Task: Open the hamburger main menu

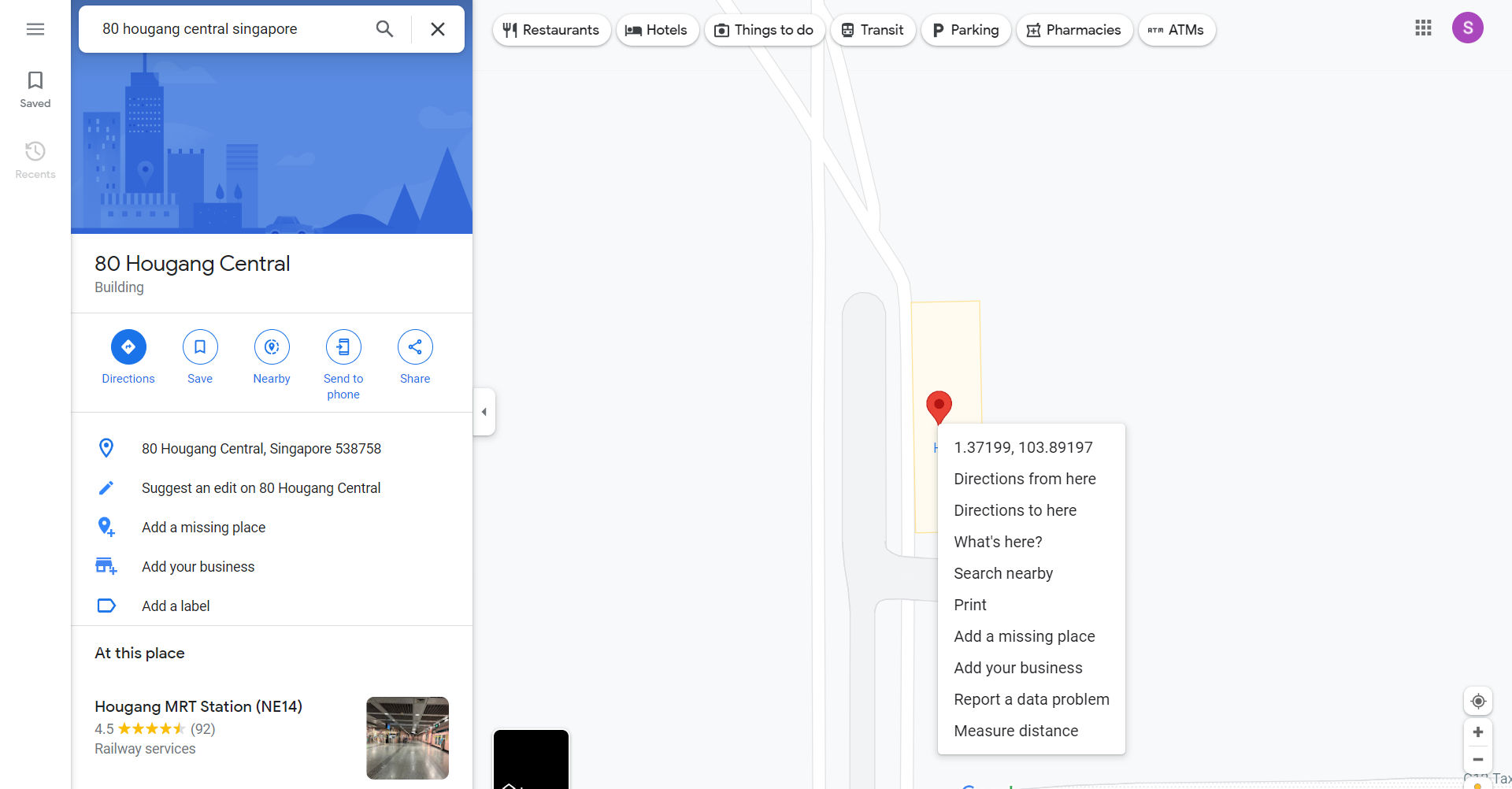Action: [x=35, y=29]
